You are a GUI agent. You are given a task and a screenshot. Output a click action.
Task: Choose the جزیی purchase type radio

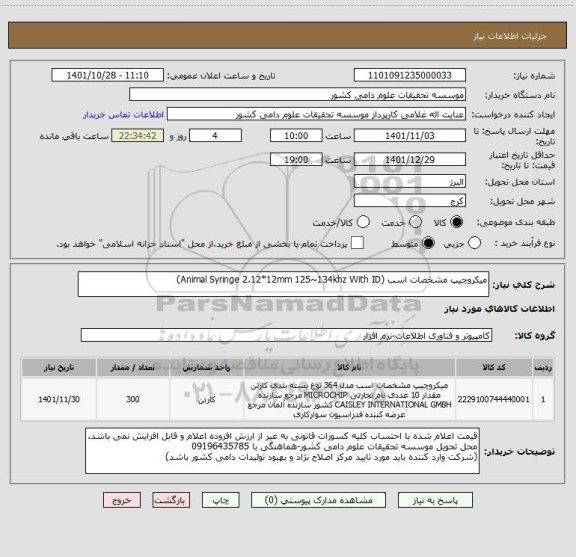474,243
